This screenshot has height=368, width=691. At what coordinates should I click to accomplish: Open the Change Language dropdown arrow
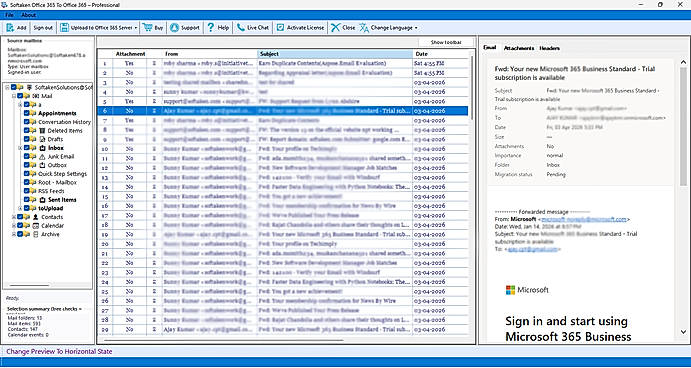coord(416,28)
